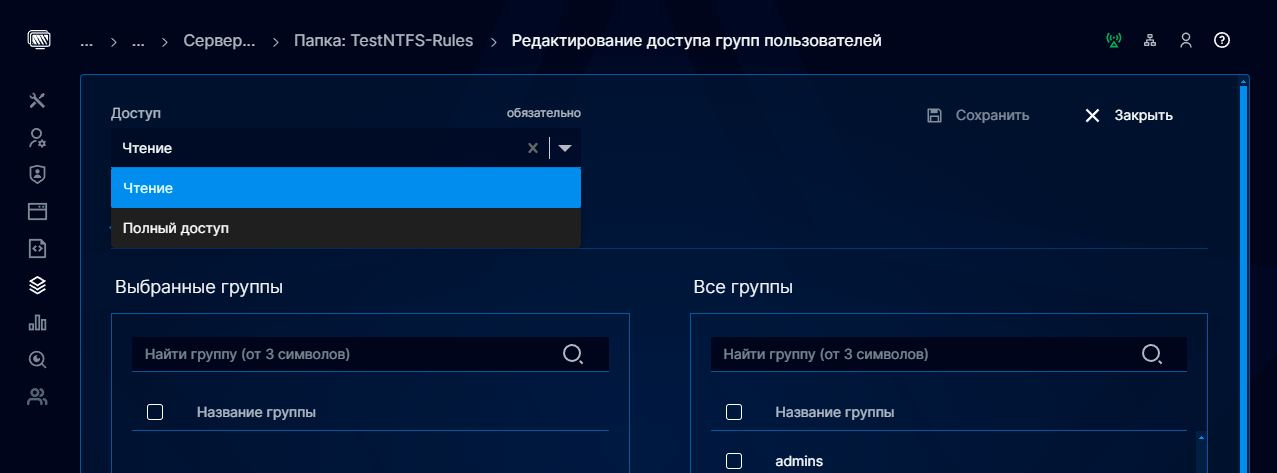Click the green antenna connection status icon
This screenshot has width=1277, height=473.
pos(1114,41)
